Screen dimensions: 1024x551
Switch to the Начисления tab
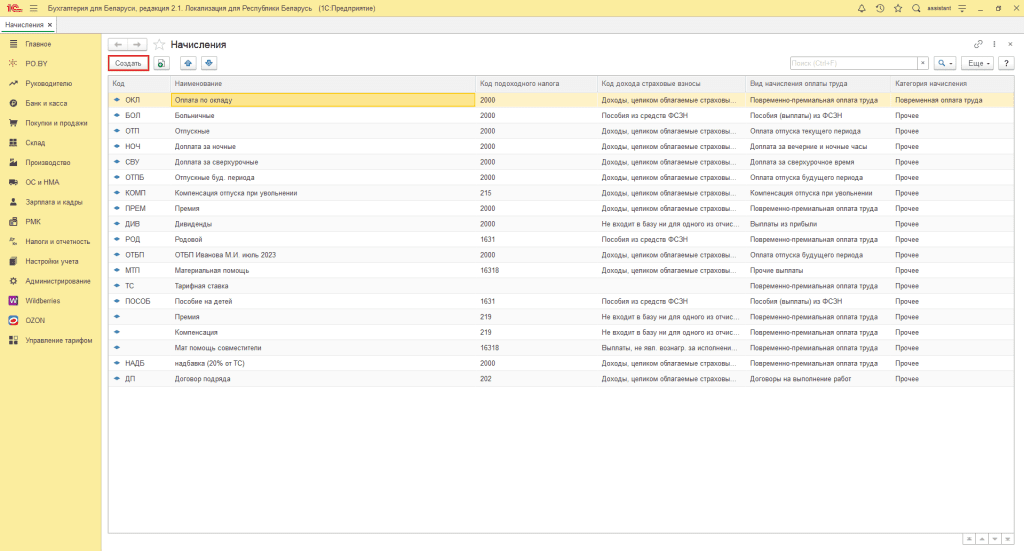point(24,24)
